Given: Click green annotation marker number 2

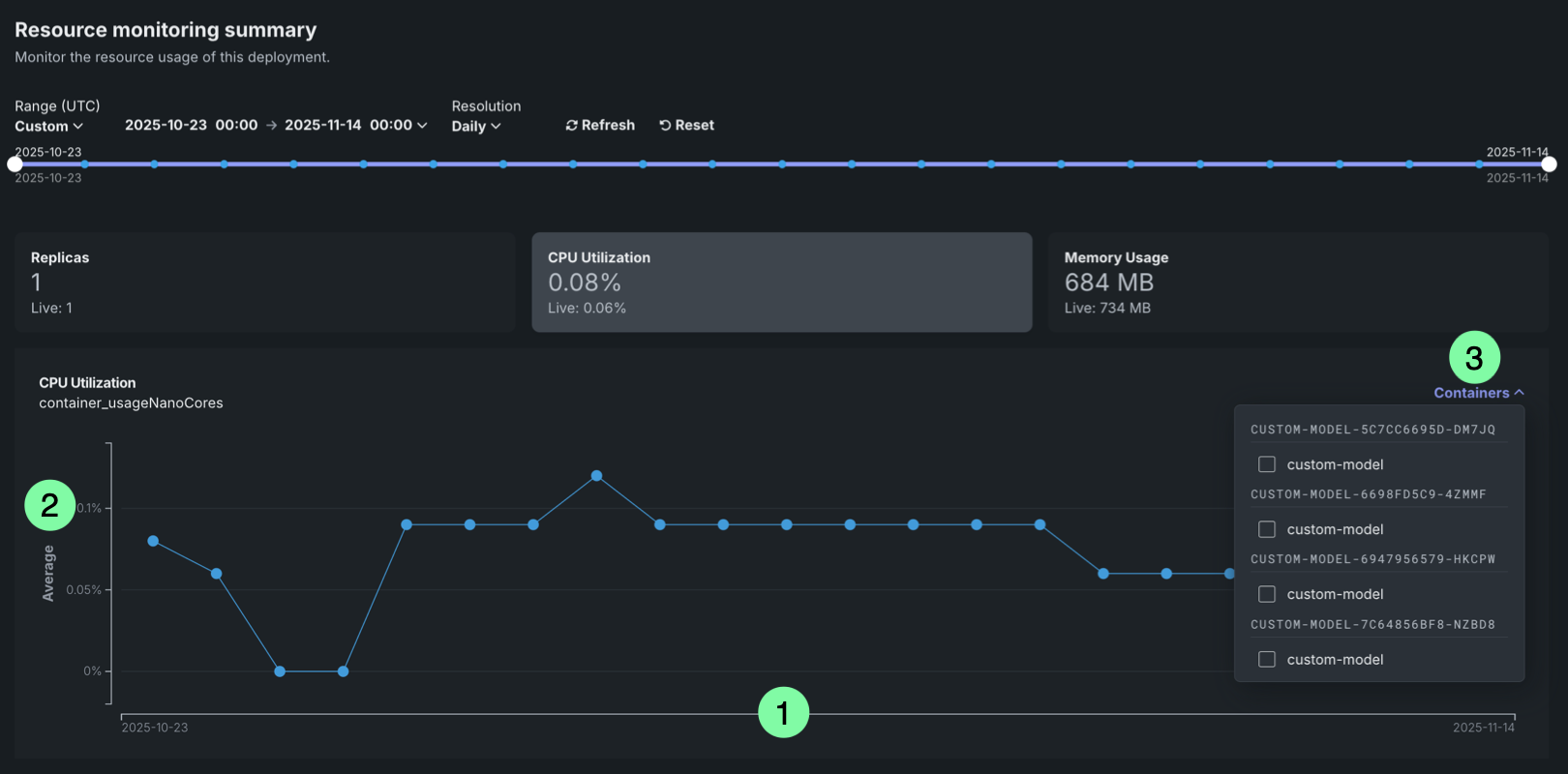Looking at the screenshot, I should [49, 505].
